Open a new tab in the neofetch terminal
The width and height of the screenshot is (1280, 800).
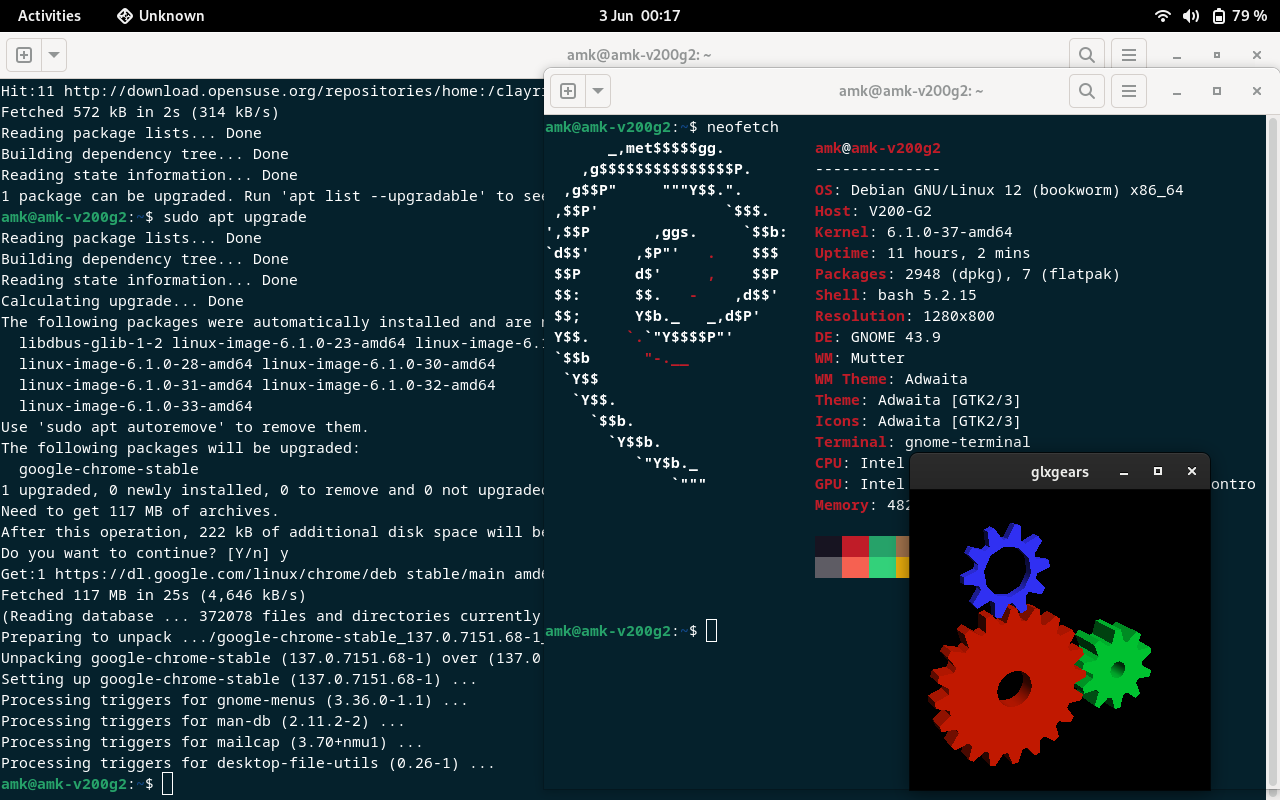tap(567, 91)
